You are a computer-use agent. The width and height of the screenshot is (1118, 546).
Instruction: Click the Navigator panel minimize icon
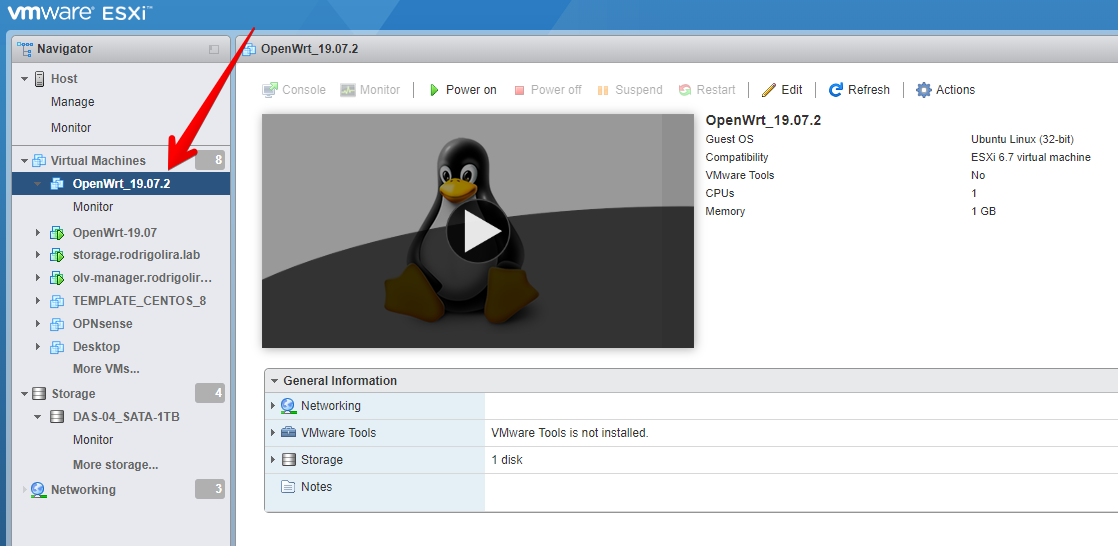213,49
